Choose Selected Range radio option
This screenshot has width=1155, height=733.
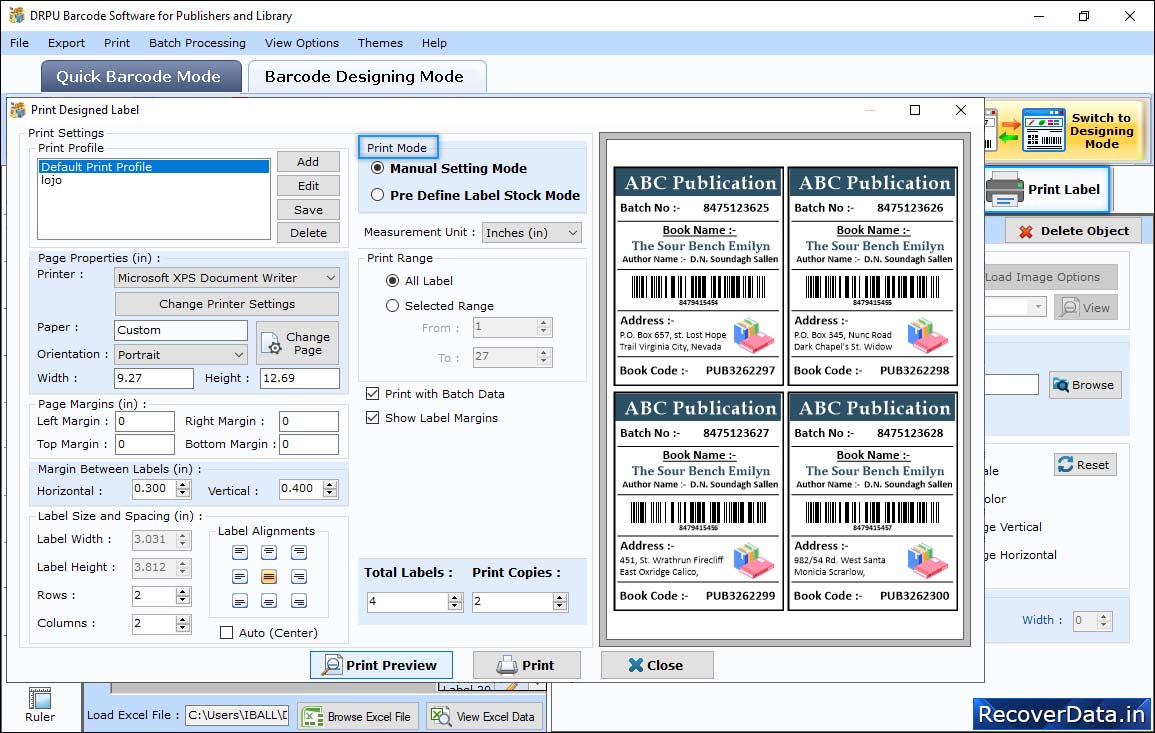[x=393, y=306]
